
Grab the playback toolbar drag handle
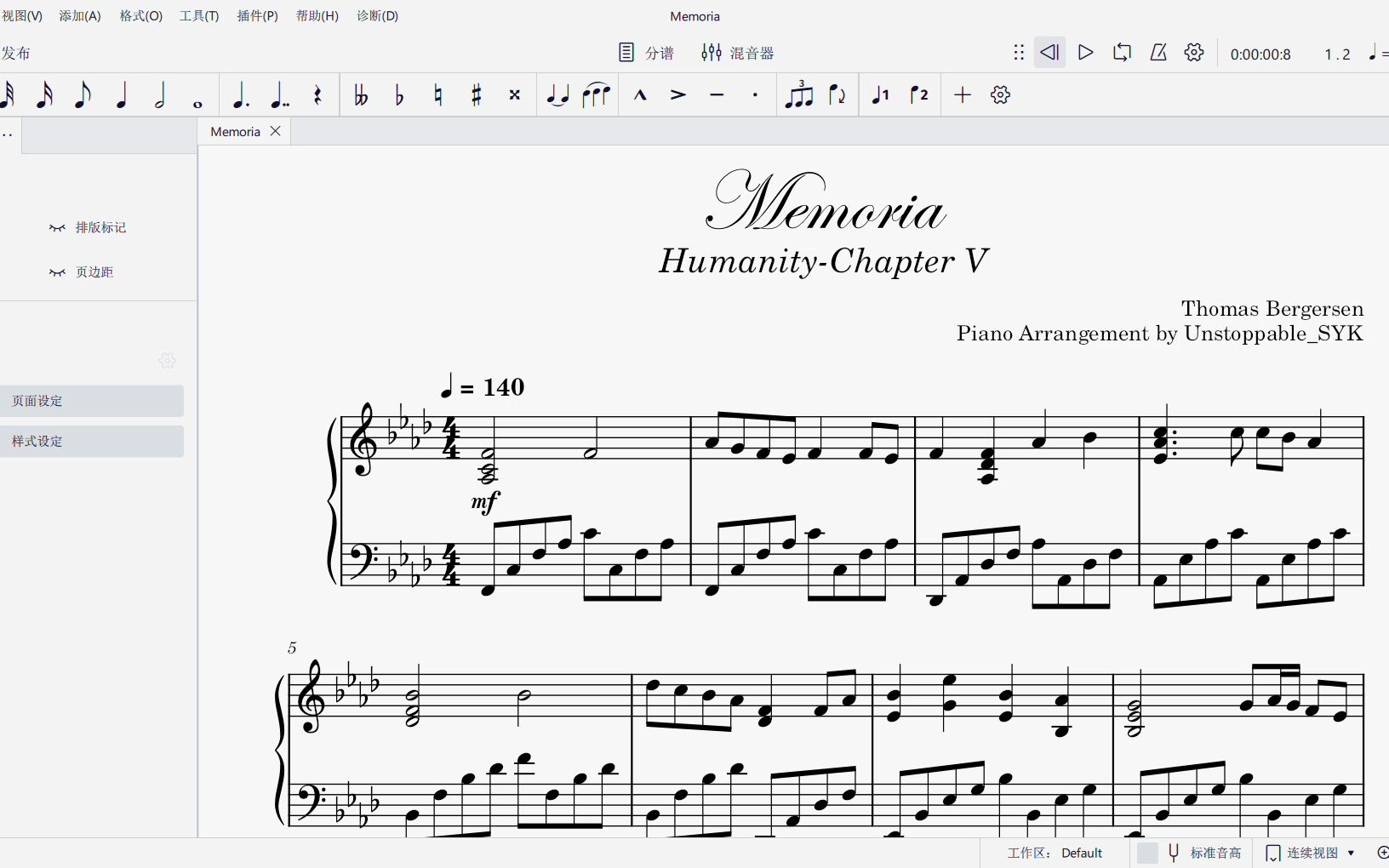click(1019, 53)
